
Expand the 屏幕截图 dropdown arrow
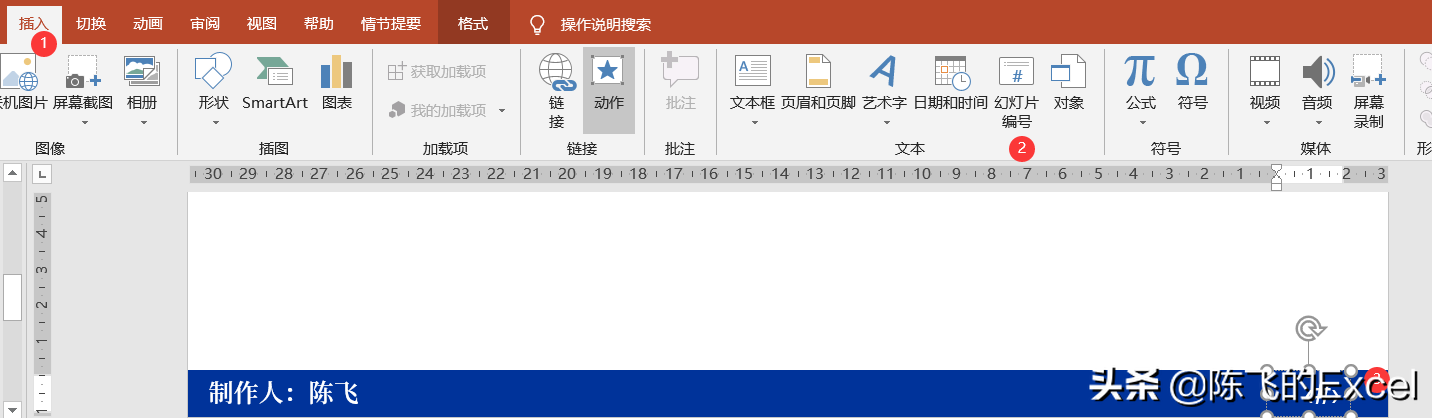84,123
